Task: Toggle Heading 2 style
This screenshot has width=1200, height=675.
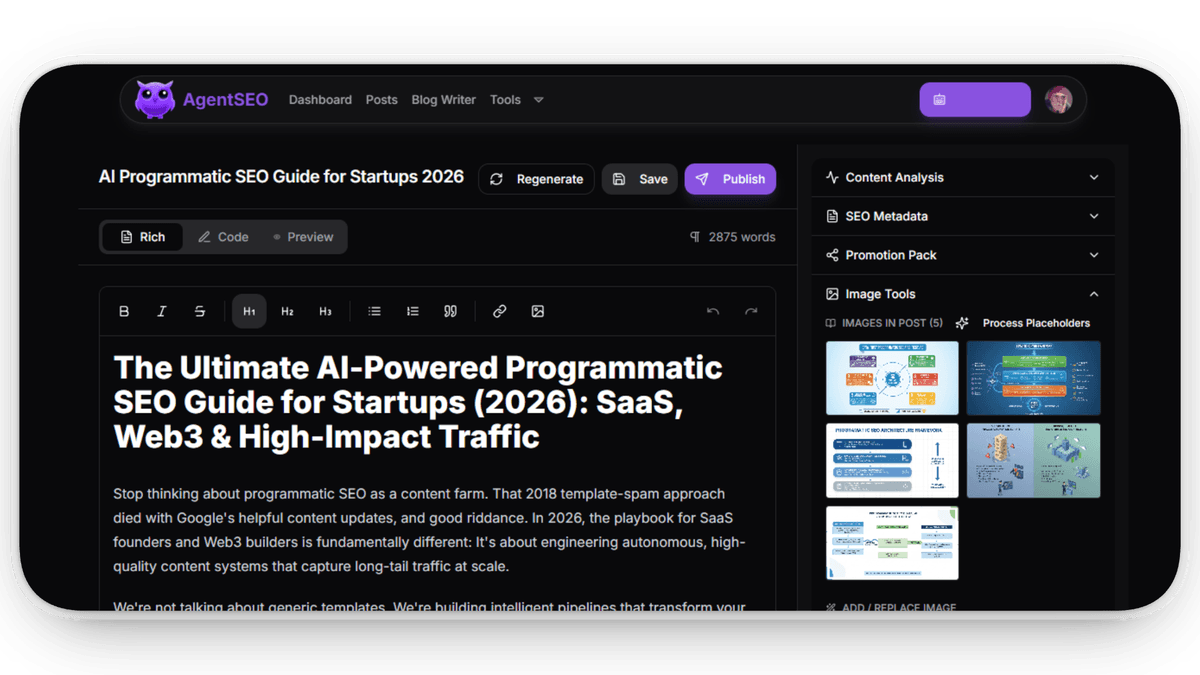Action: click(x=287, y=312)
